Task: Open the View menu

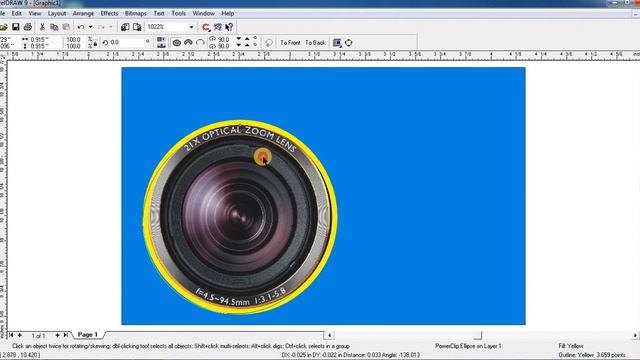Action: click(x=35, y=13)
